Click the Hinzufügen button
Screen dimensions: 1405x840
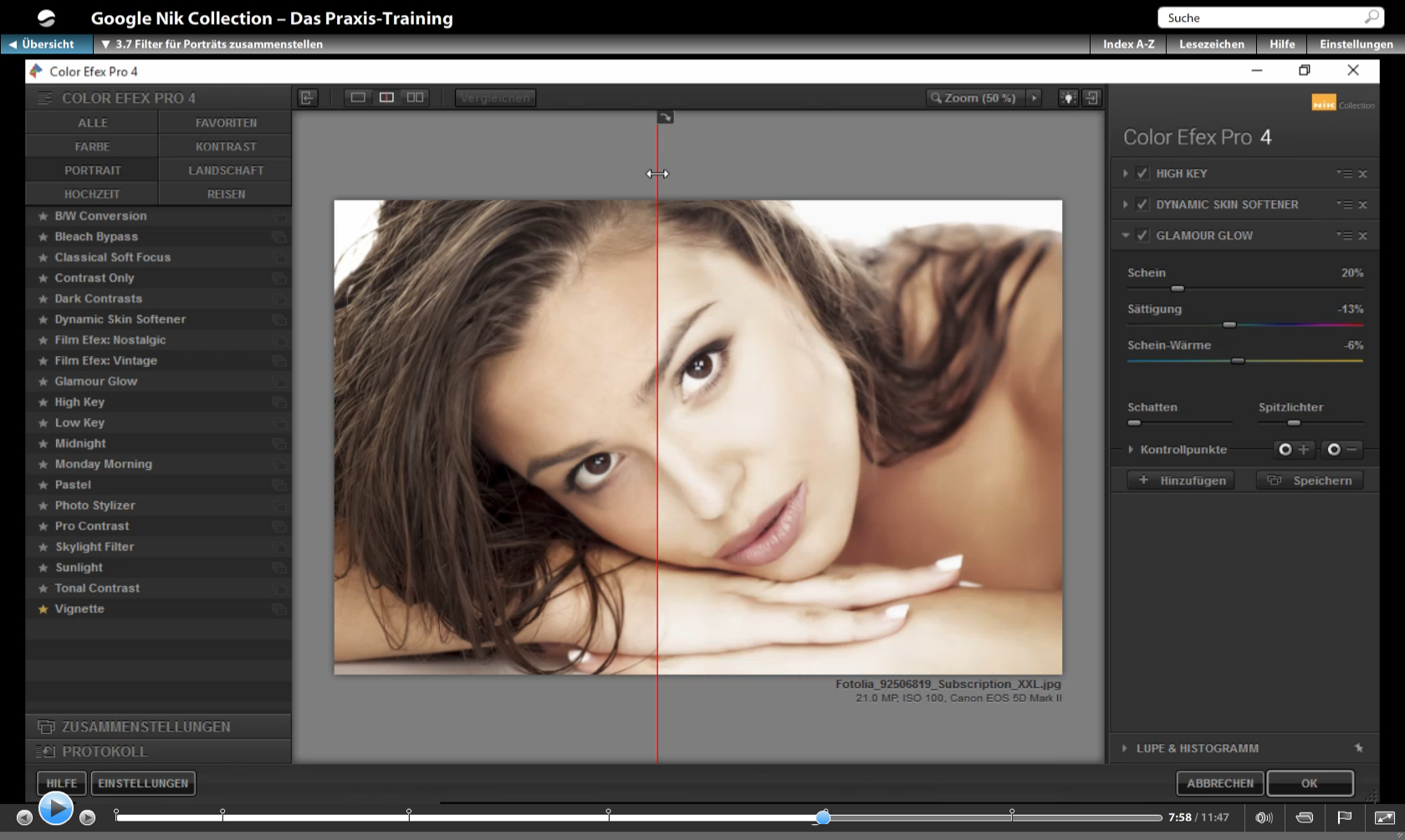click(1181, 481)
